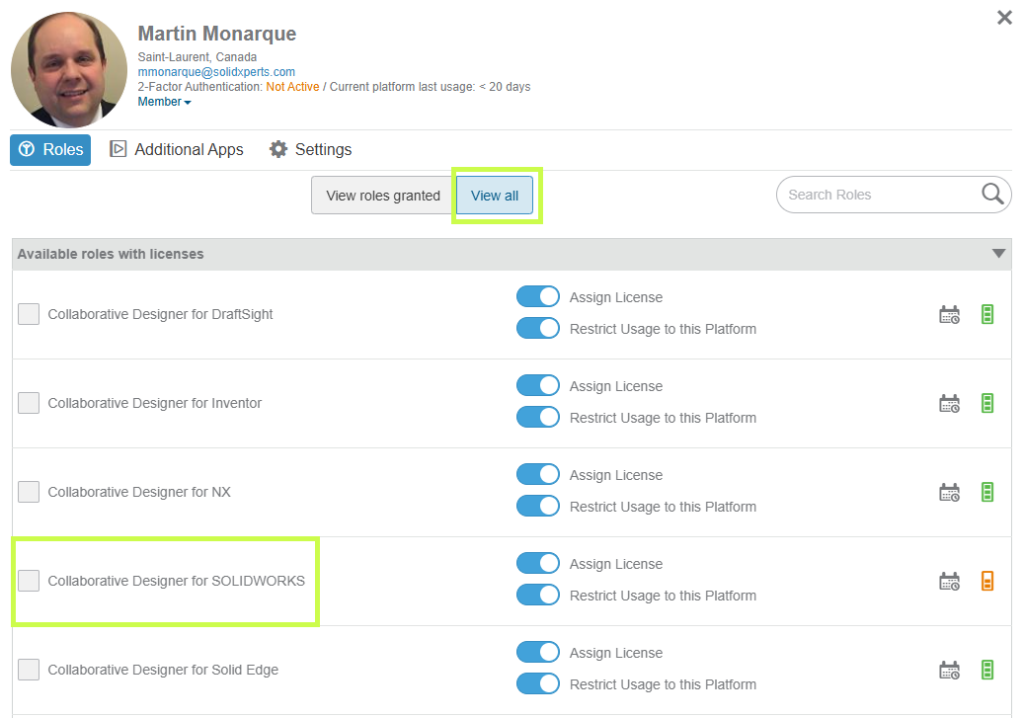Click green license icon for Solid Edge role
Screen dimensions: 1024x718
pos(987,670)
